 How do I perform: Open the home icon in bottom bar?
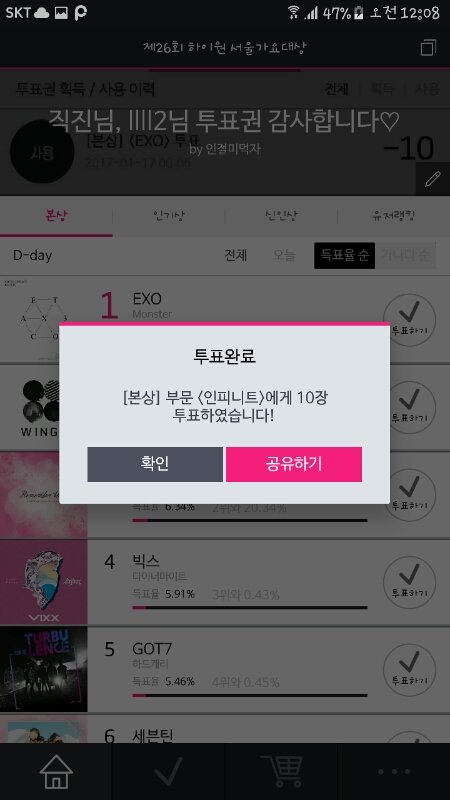pyautogui.click(x=56, y=771)
